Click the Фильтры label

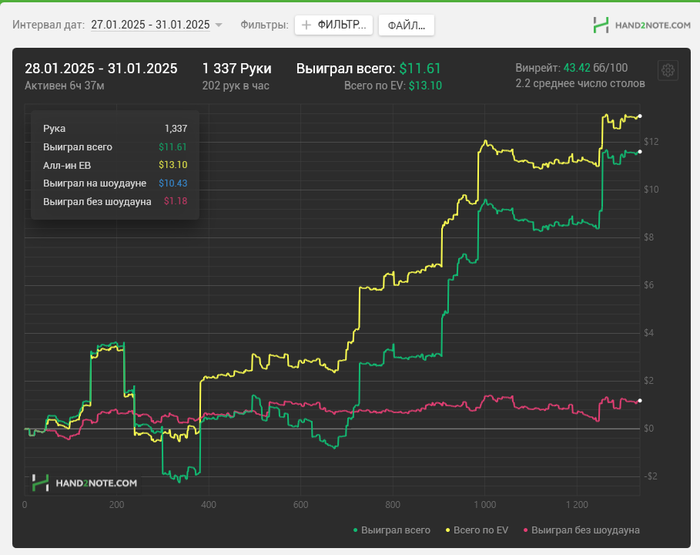264,25
